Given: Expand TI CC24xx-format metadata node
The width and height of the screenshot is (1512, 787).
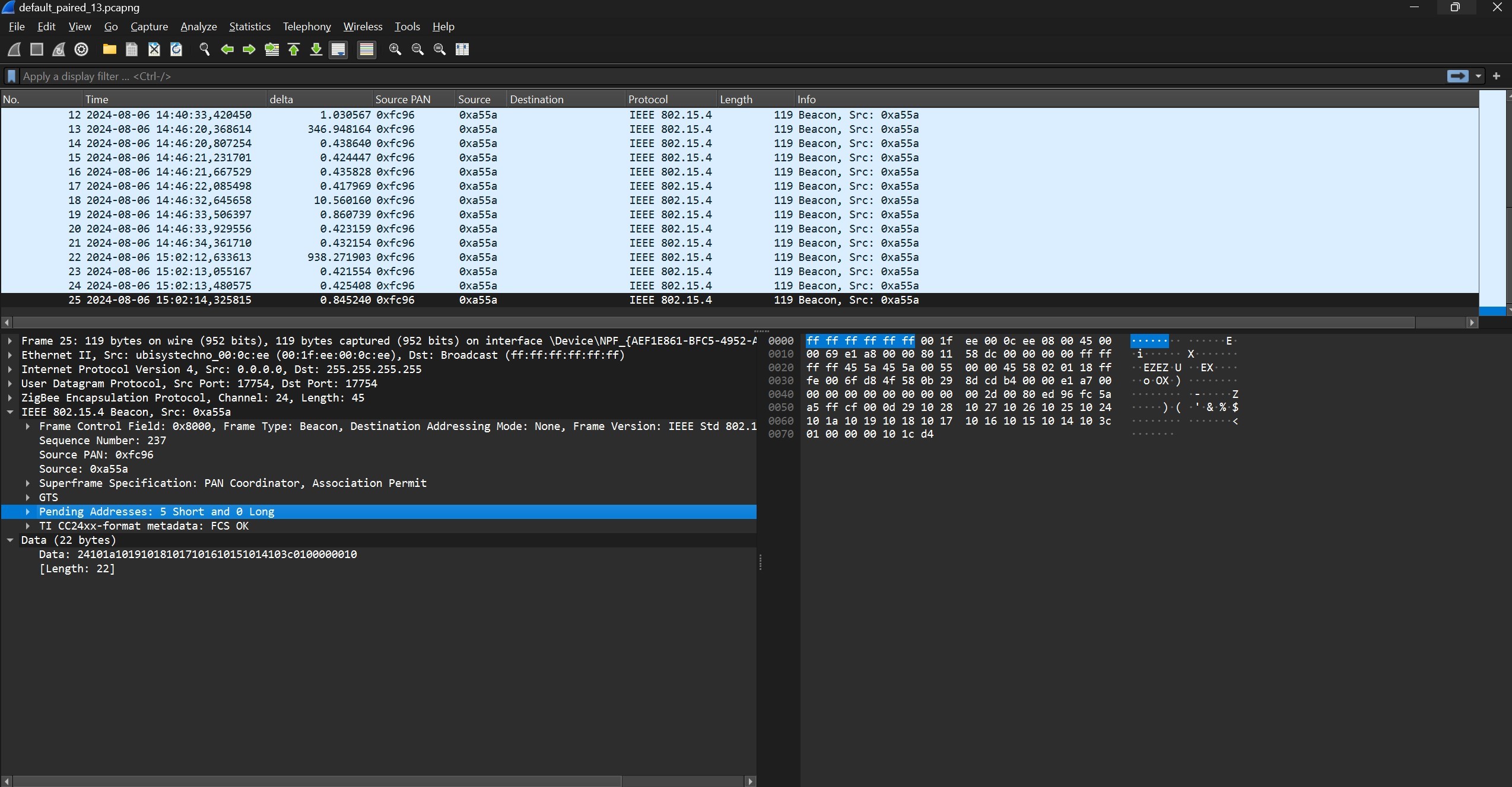Looking at the screenshot, I should 28,526.
